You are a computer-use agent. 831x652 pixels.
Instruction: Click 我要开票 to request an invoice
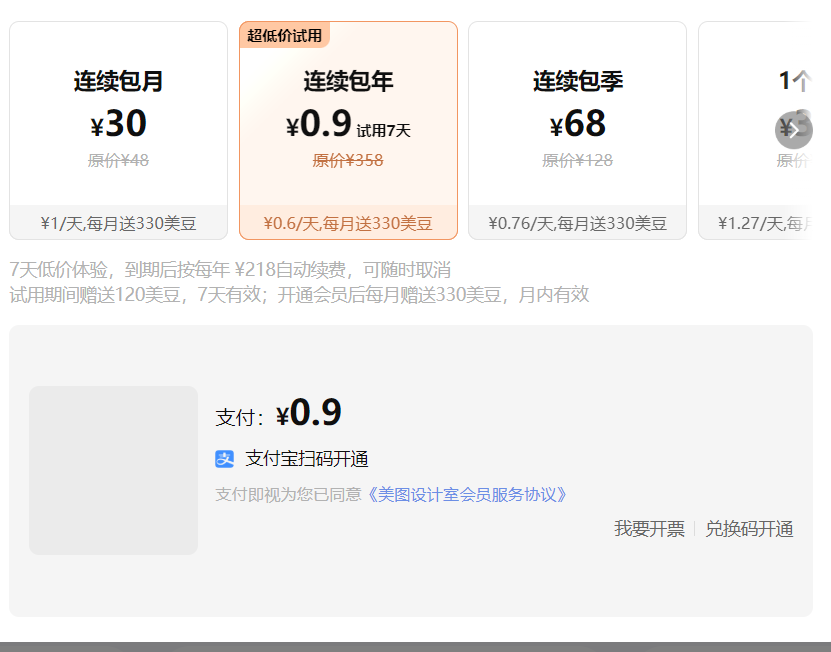tap(649, 529)
